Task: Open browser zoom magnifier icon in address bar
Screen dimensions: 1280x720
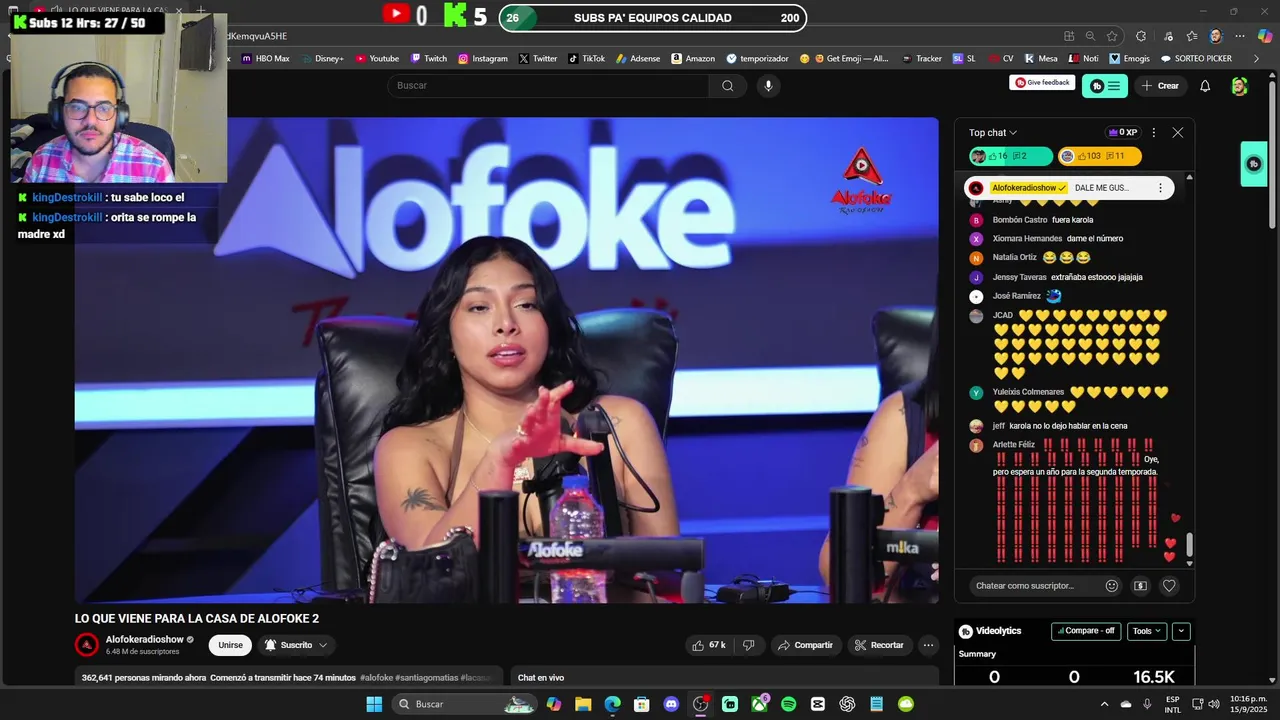Action: (1090, 36)
